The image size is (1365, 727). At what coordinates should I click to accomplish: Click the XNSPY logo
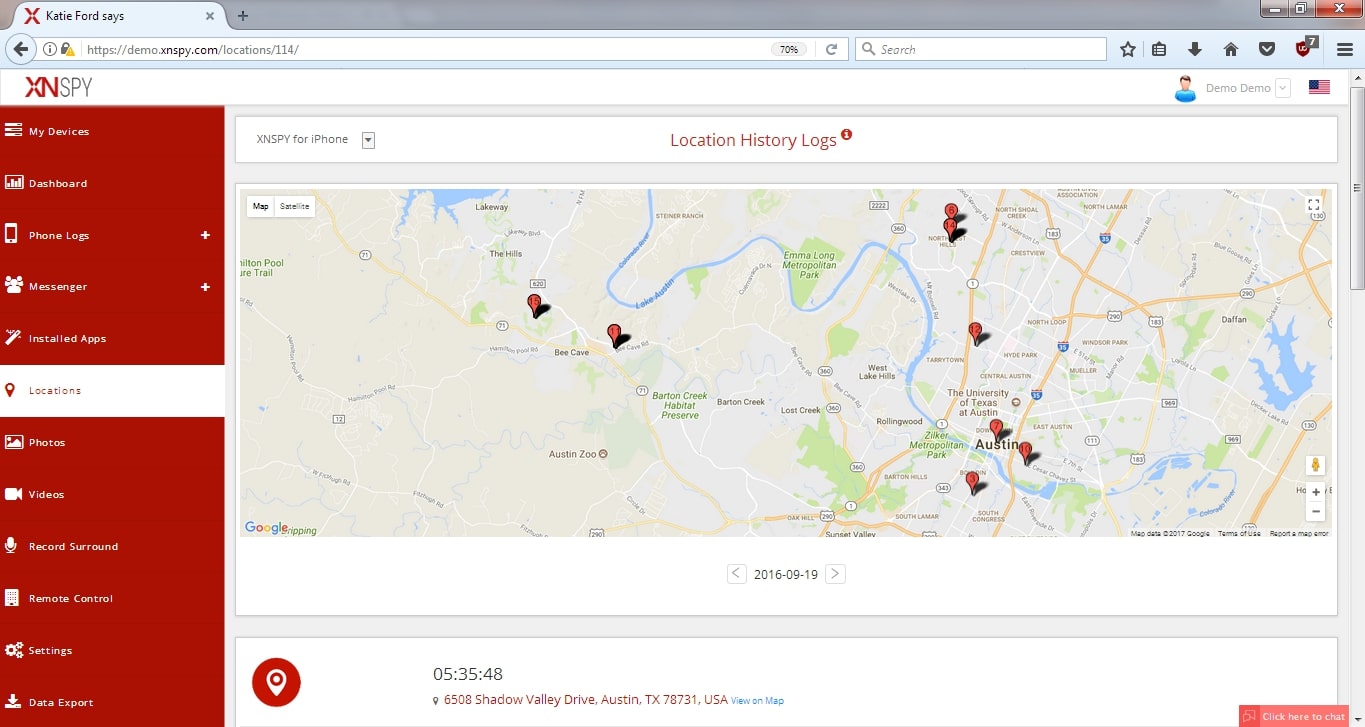[x=58, y=87]
